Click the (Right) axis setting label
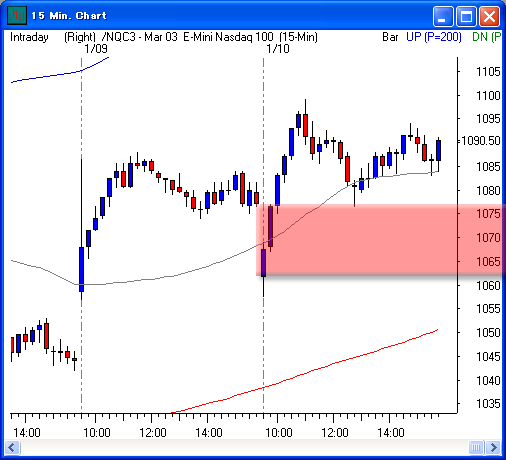 pos(80,37)
